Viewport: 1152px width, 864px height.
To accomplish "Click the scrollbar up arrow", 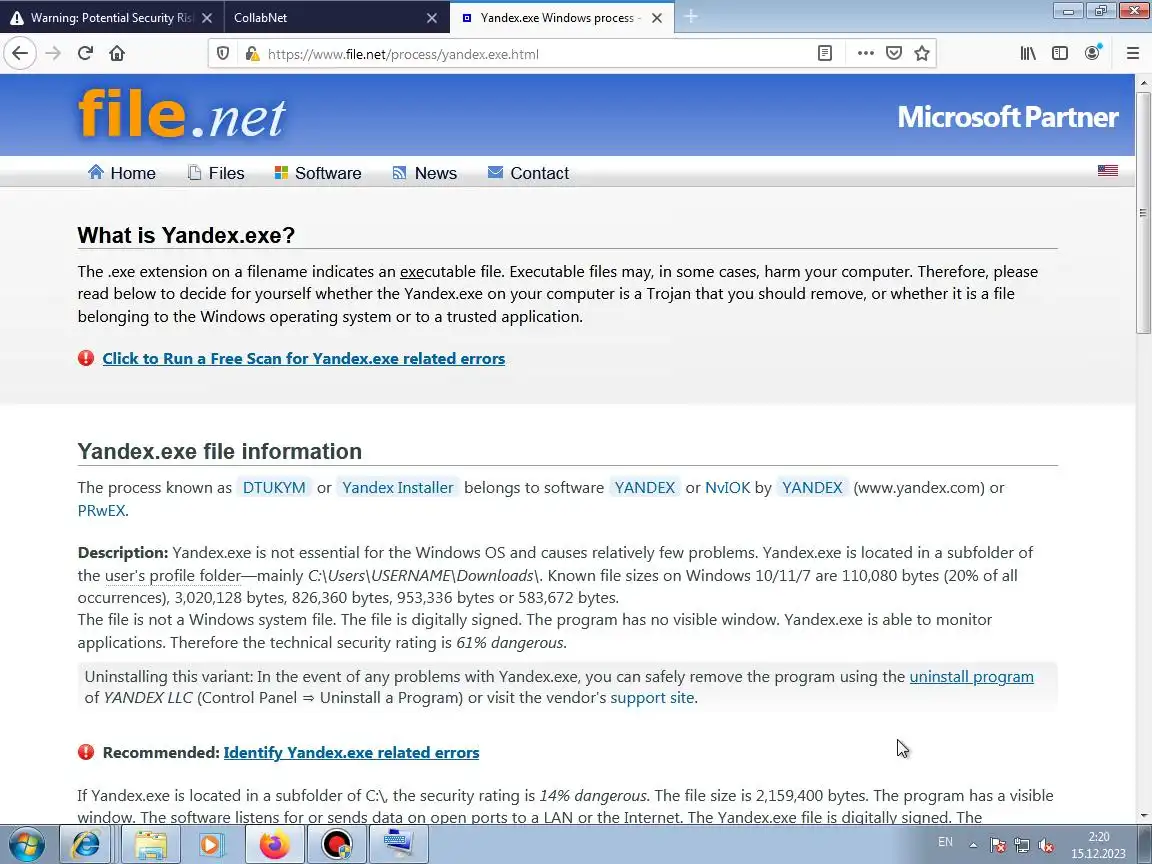I will (1143, 82).
